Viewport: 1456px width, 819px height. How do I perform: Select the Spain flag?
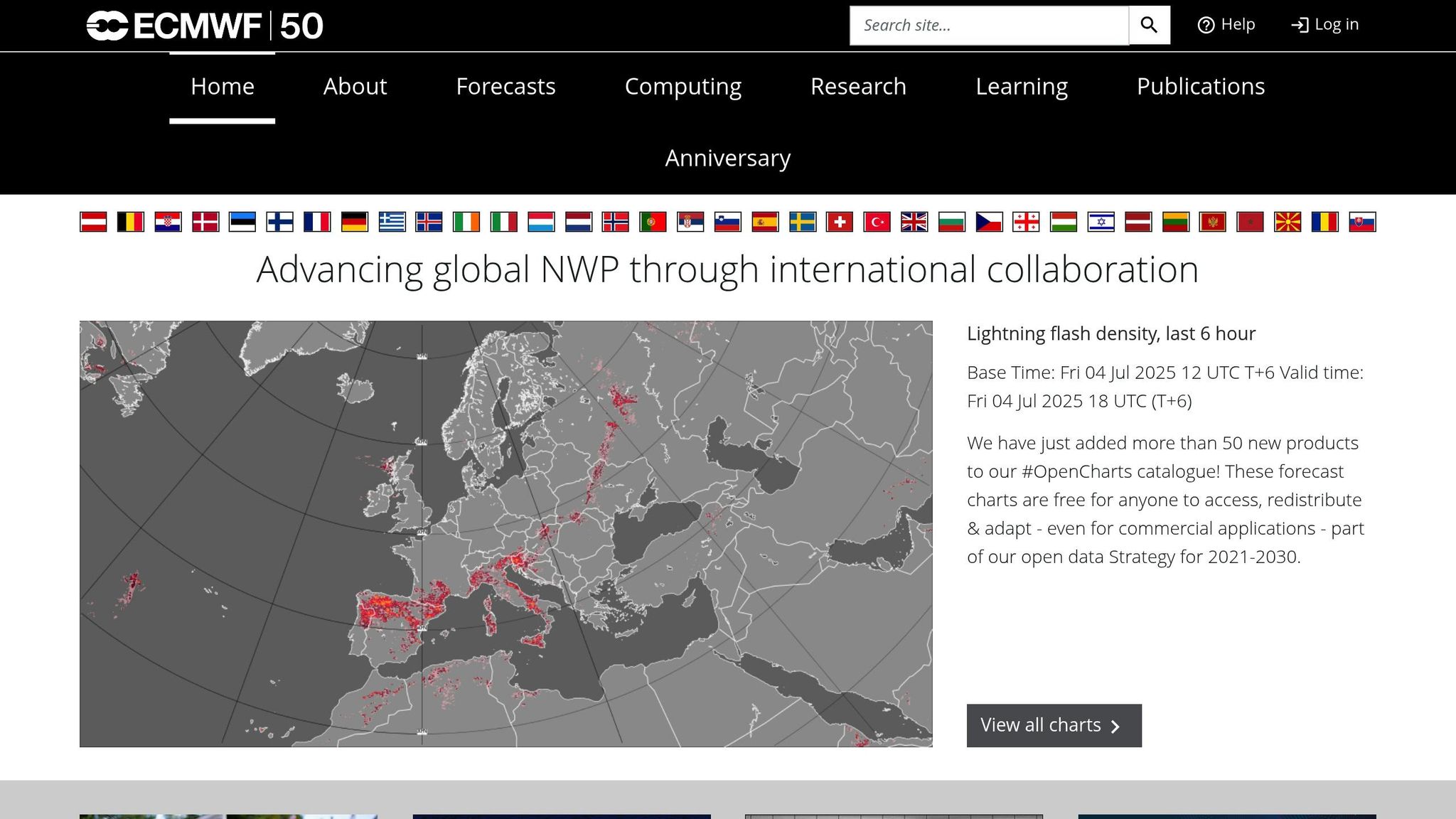tap(765, 222)
